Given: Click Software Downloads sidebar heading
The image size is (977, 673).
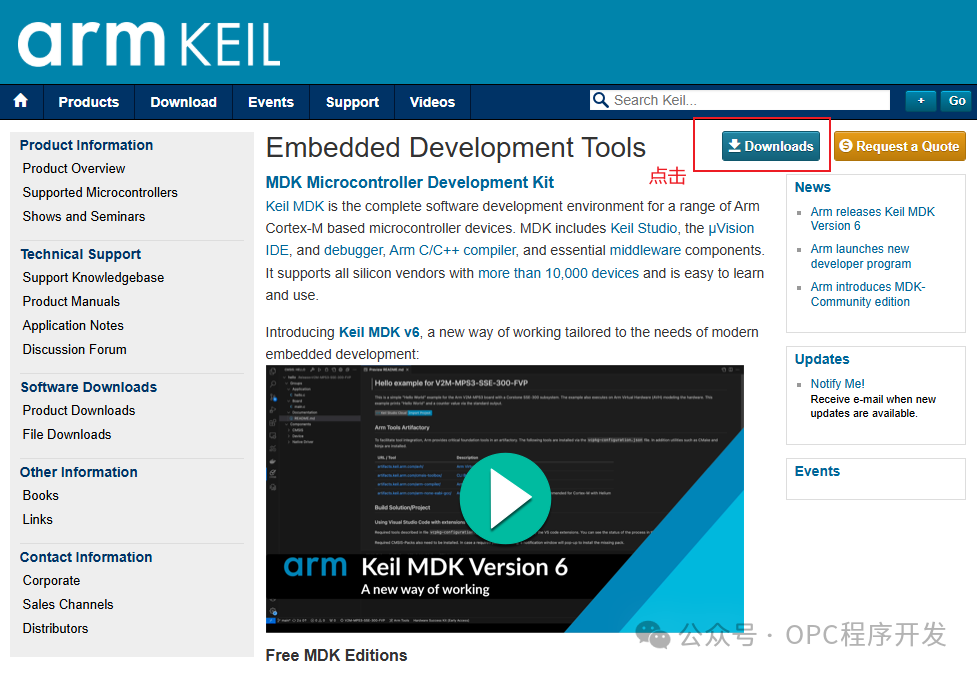Looking at the screenshot, I should tap(88, 387).
